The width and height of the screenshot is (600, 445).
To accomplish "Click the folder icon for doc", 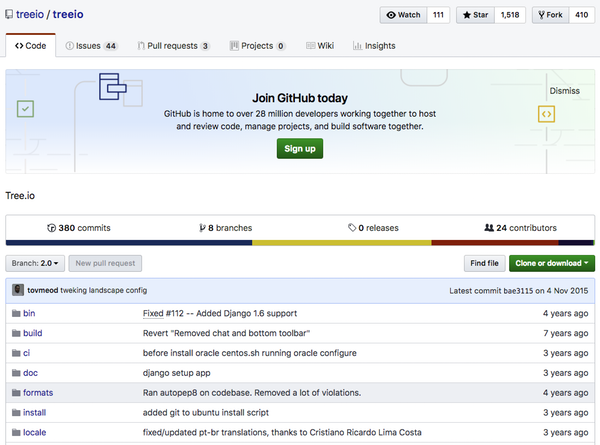I will coord(16,373).
